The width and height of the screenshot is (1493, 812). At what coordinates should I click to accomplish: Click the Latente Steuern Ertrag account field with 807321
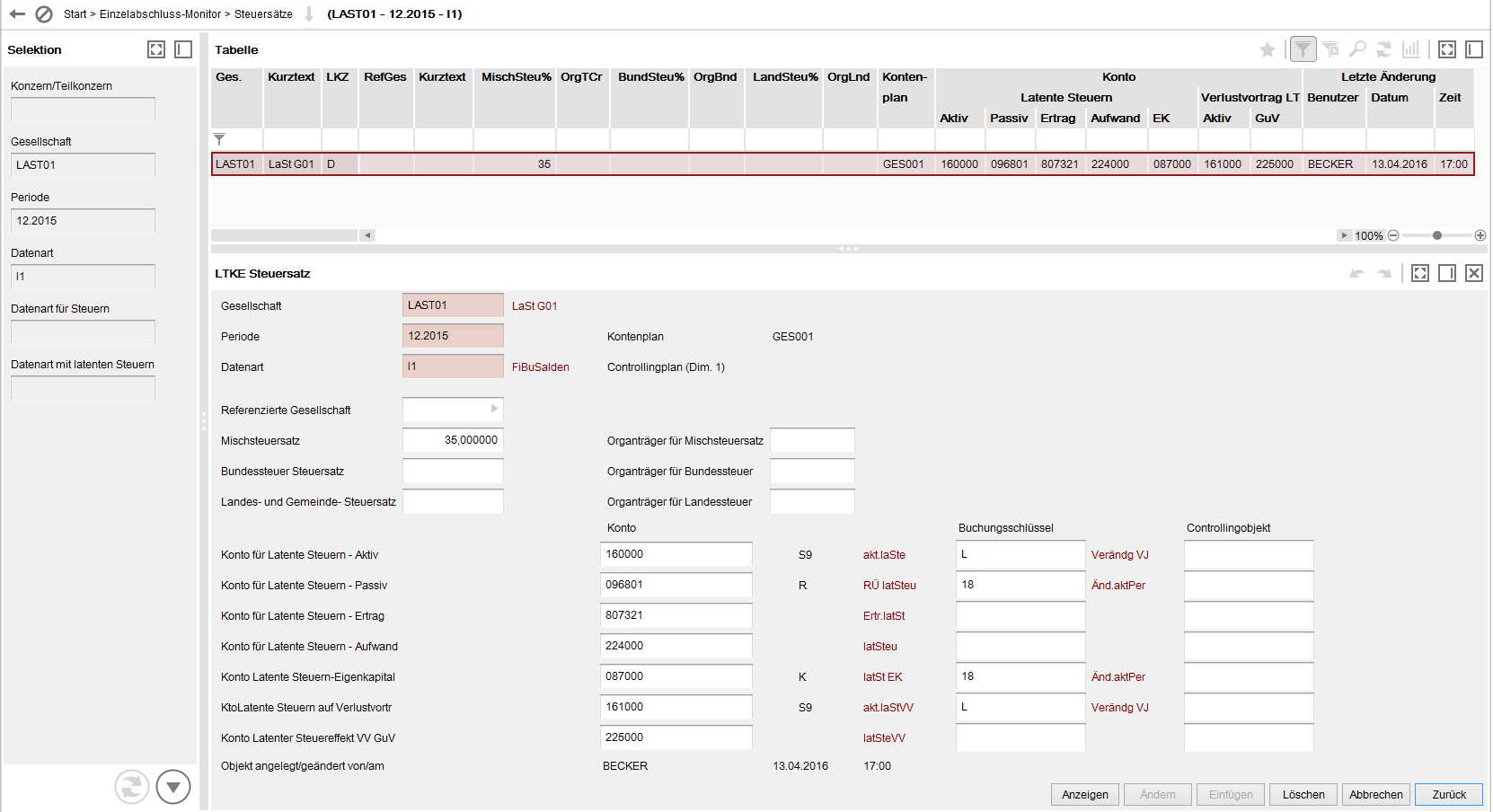(676, 615)
